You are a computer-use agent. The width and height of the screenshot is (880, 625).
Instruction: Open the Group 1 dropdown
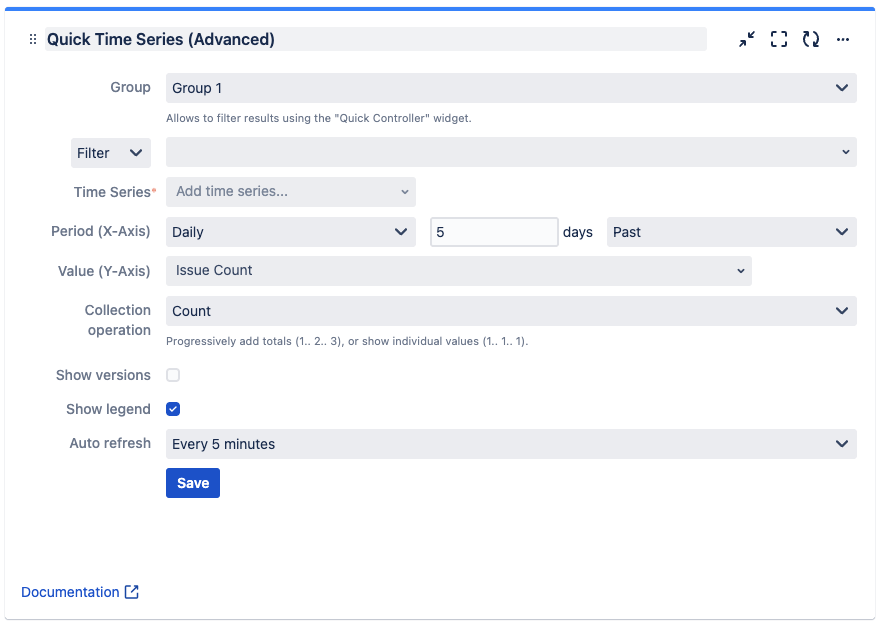pyautogui.click(x=511, y=88)
